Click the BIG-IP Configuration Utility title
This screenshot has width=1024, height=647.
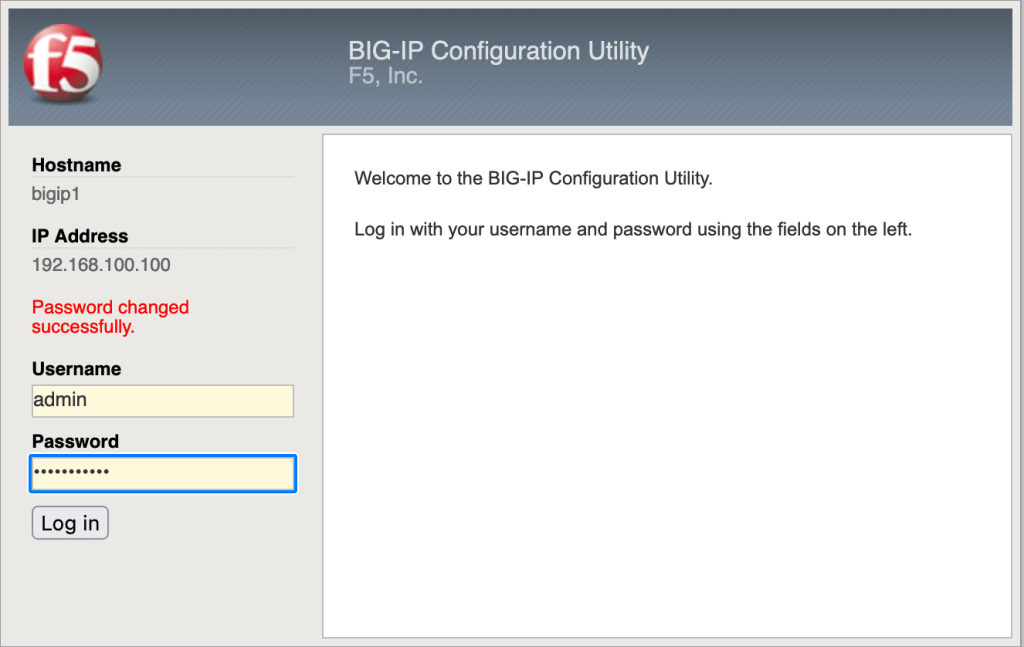click(498, 51)
